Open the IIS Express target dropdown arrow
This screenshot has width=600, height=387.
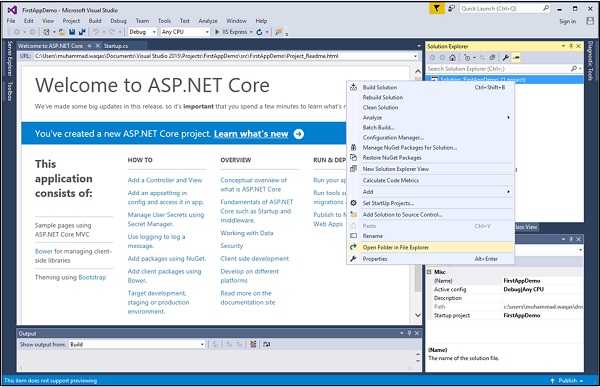[251, 32]
